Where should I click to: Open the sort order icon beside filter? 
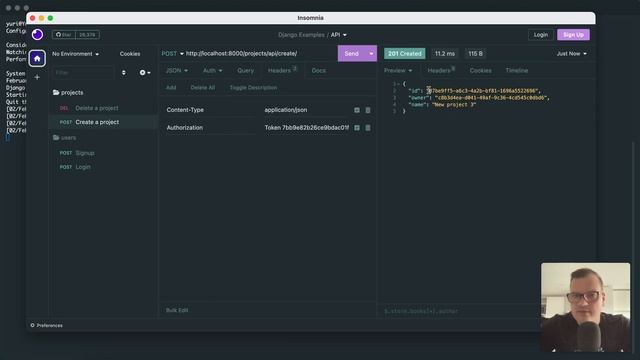coord(124,73)
